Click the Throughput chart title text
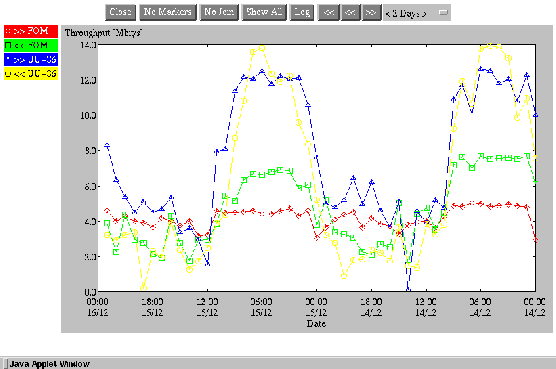This screenshot has height=369, width=556. coord(103,33)
